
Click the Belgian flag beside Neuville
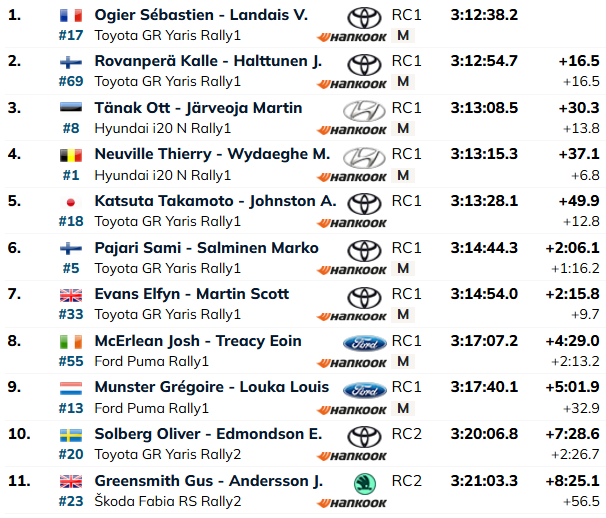[x=71, y=155]
